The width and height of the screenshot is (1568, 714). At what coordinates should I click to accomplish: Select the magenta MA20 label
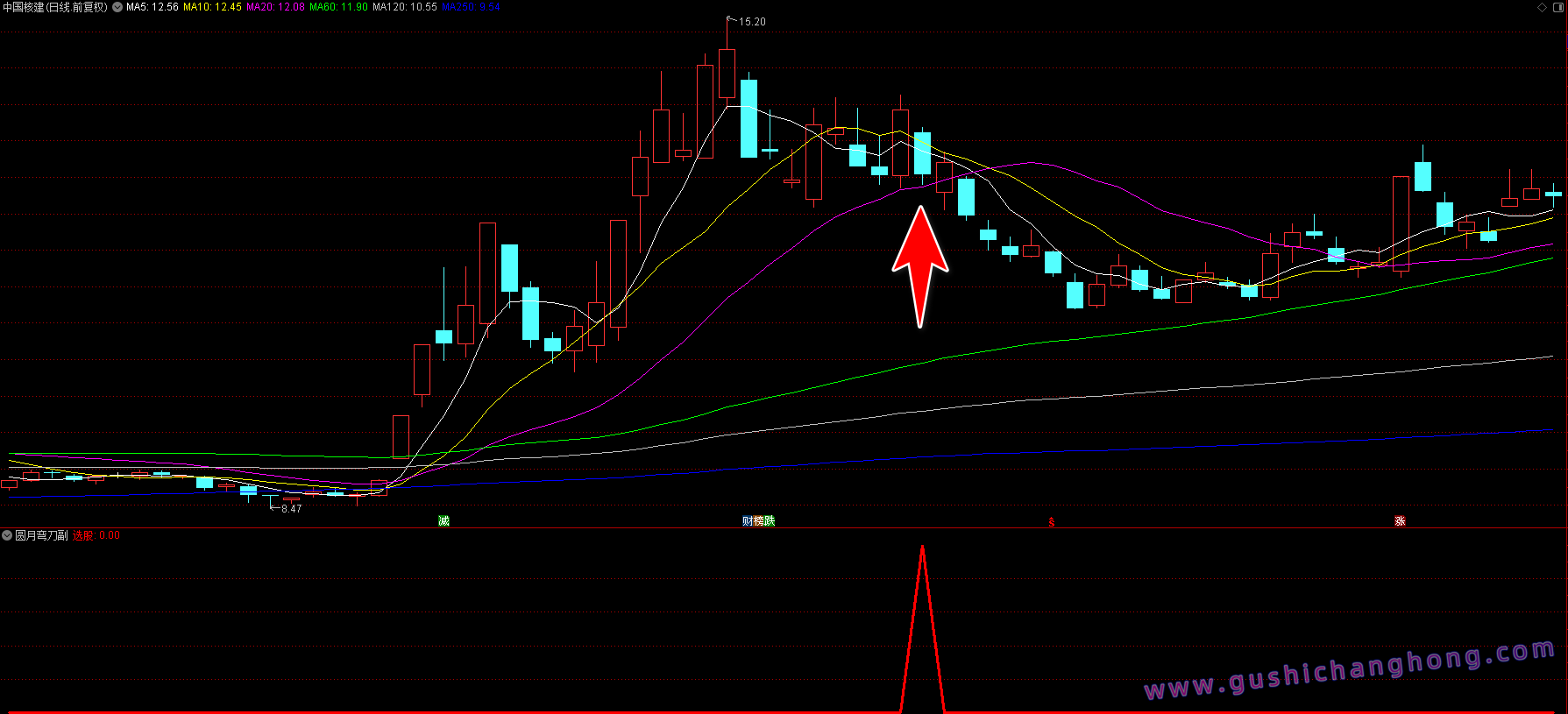(275, 7)
